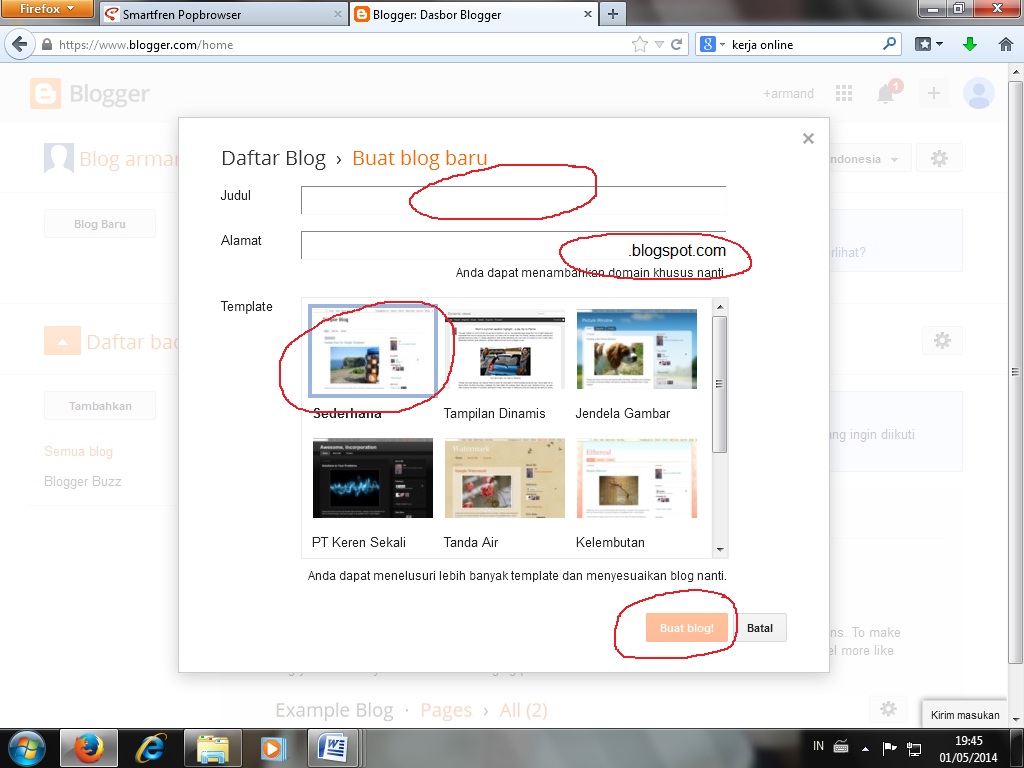The width and height of the screenshot is (1024, 768).
Task: Open the Google search engine selector
Action: tap(712, 44)
